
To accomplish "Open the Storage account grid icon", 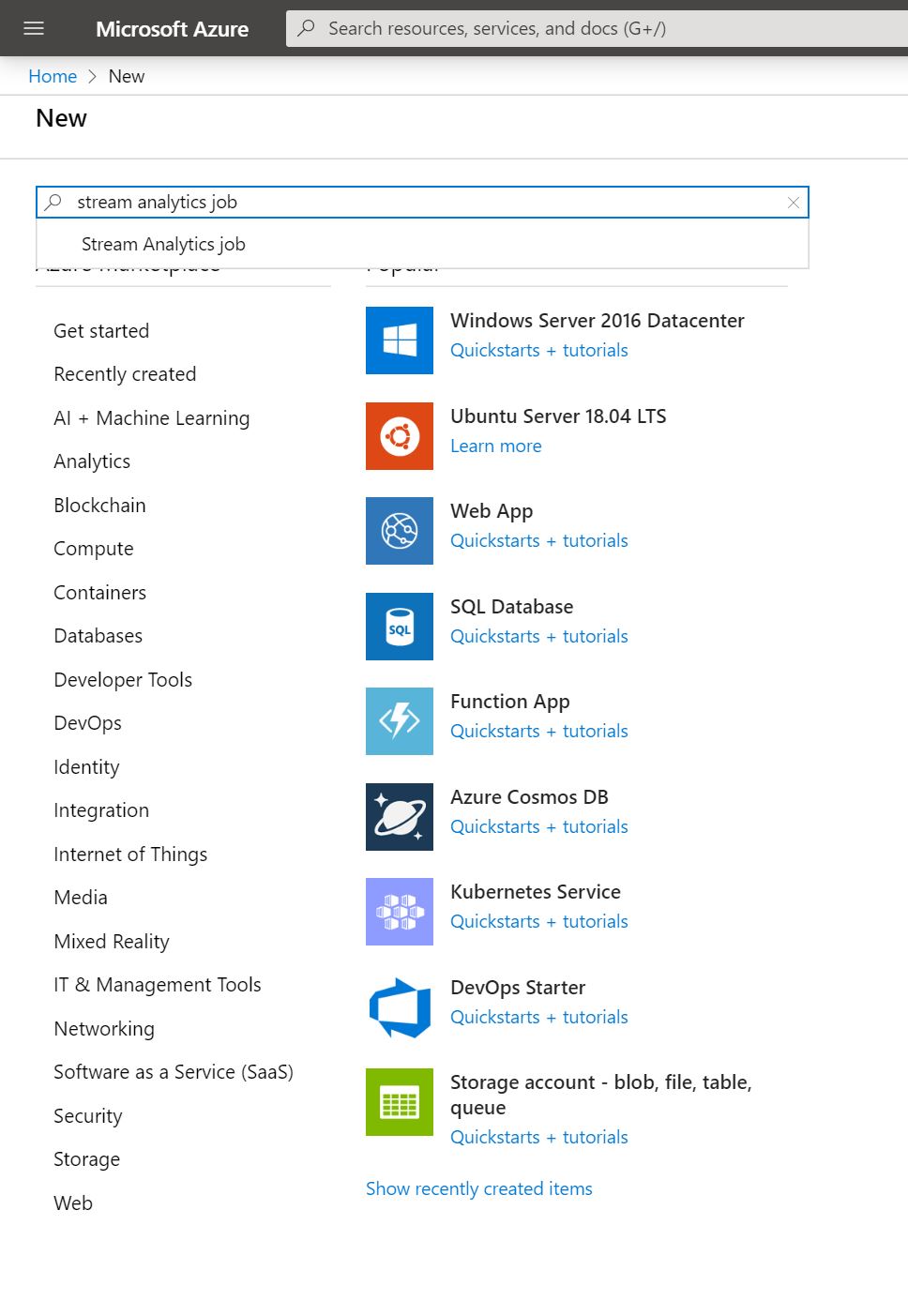I will pyautogui.click(x=399, y=1102).
